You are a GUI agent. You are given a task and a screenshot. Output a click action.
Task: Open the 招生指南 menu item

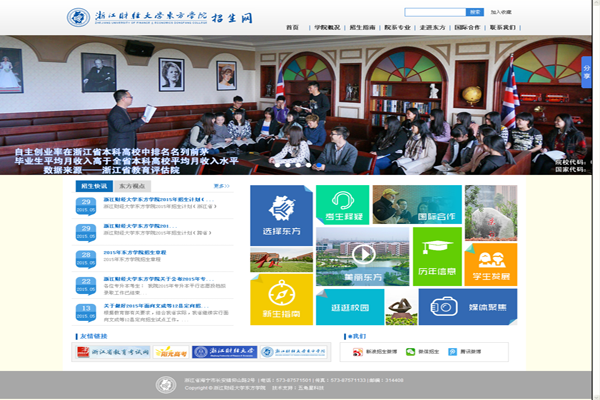pyautogui.click(x=362, y=28)
